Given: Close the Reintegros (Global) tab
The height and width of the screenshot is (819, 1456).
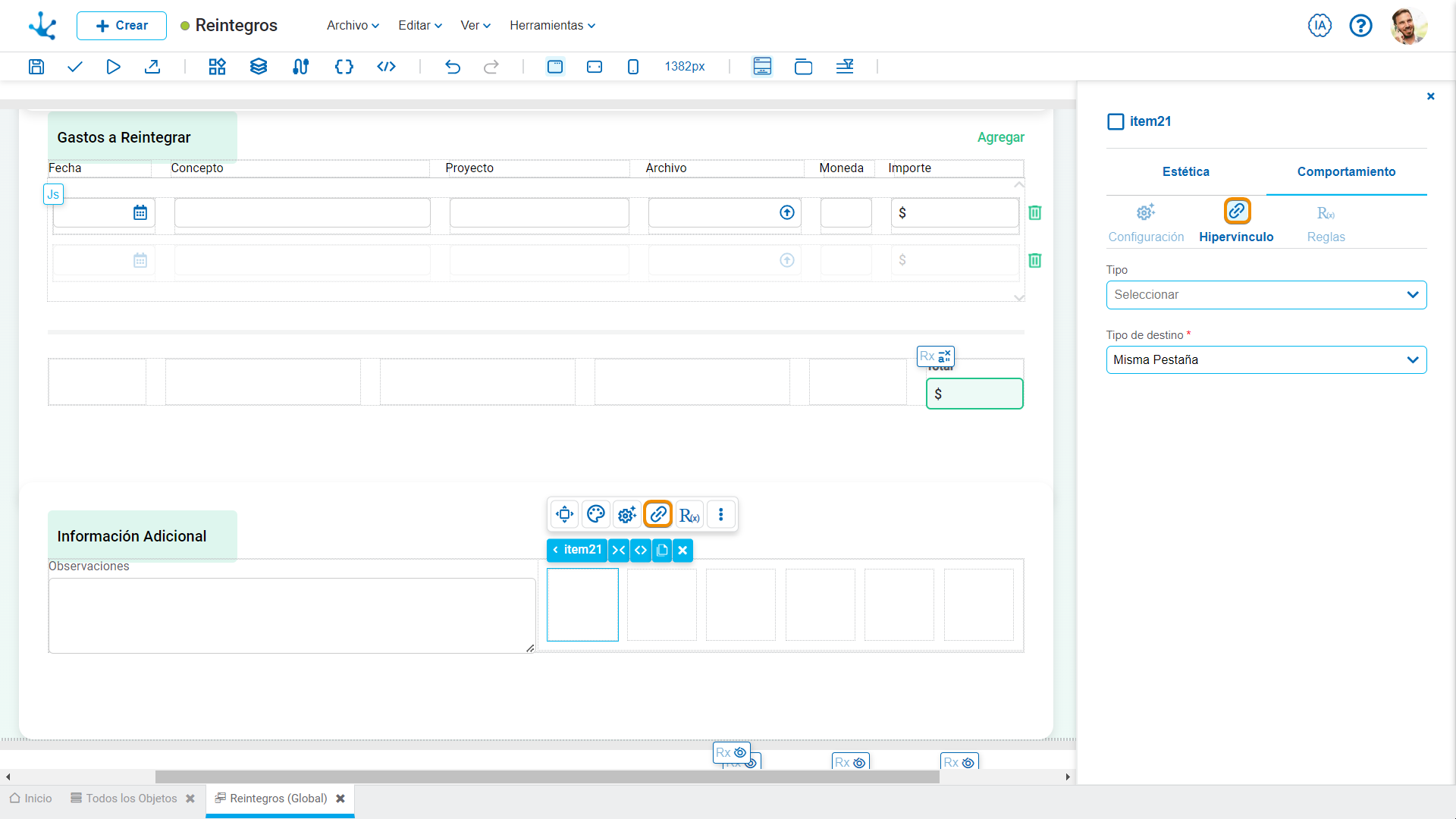Looking at the screenshot, I should pos(340,799).
